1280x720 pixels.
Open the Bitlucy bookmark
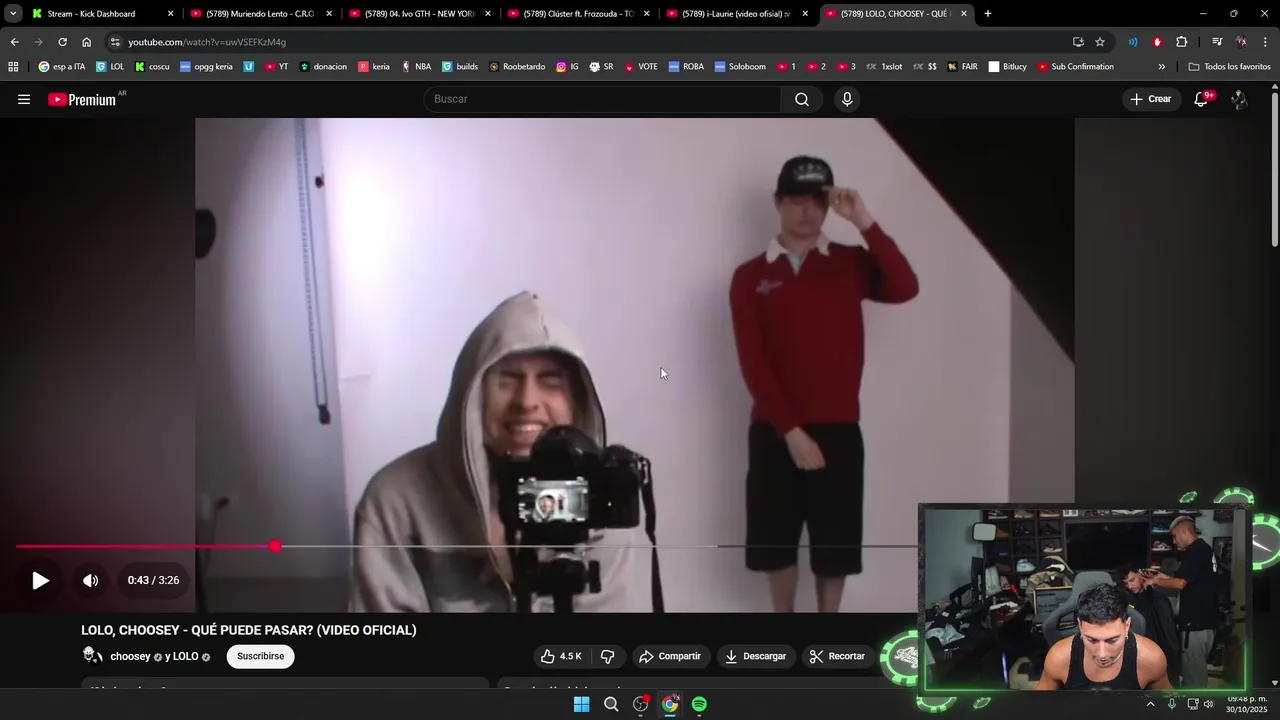click(1007, 67)
